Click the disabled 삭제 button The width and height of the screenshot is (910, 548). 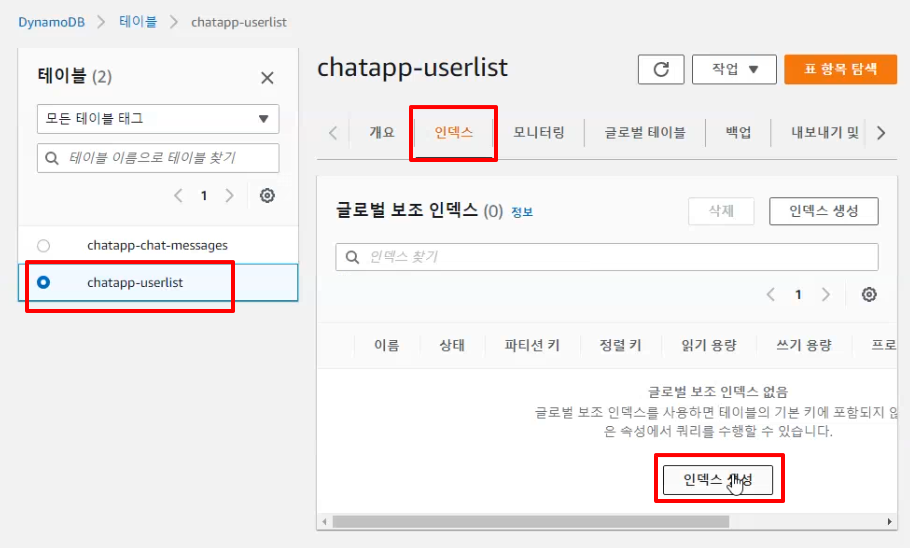click(x=721, y=211)
